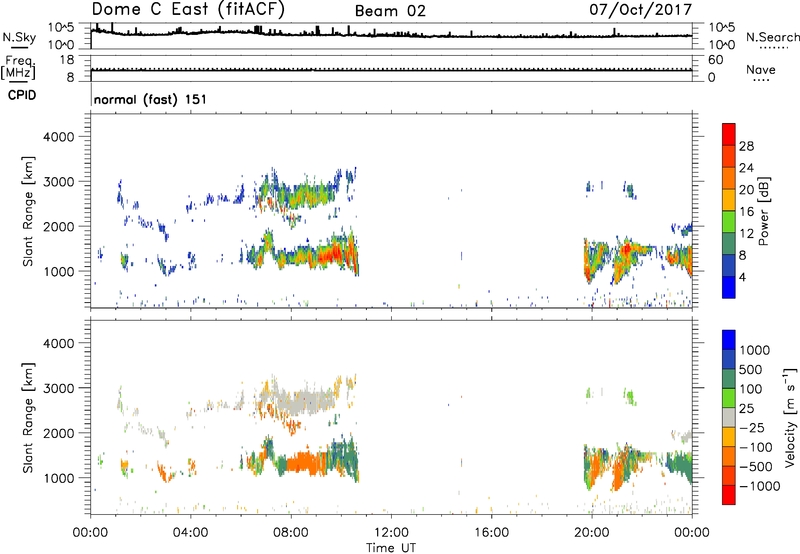Click '4000' on the power panel axis

point(59,137)
